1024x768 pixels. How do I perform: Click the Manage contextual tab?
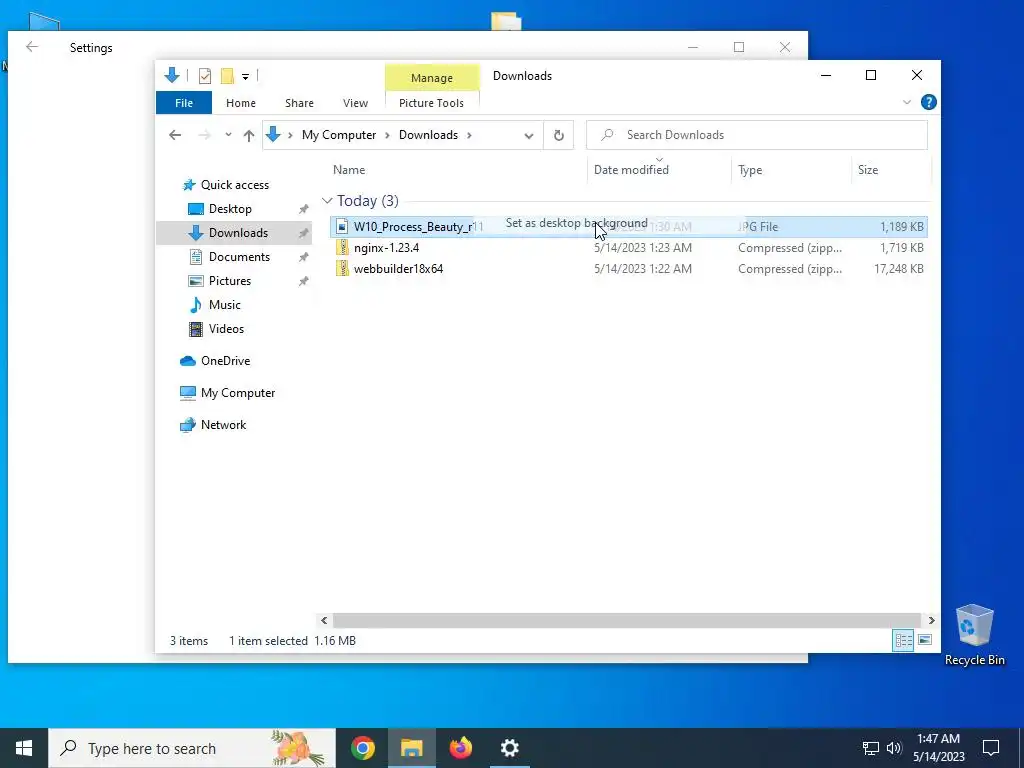[x=432, y=78]
